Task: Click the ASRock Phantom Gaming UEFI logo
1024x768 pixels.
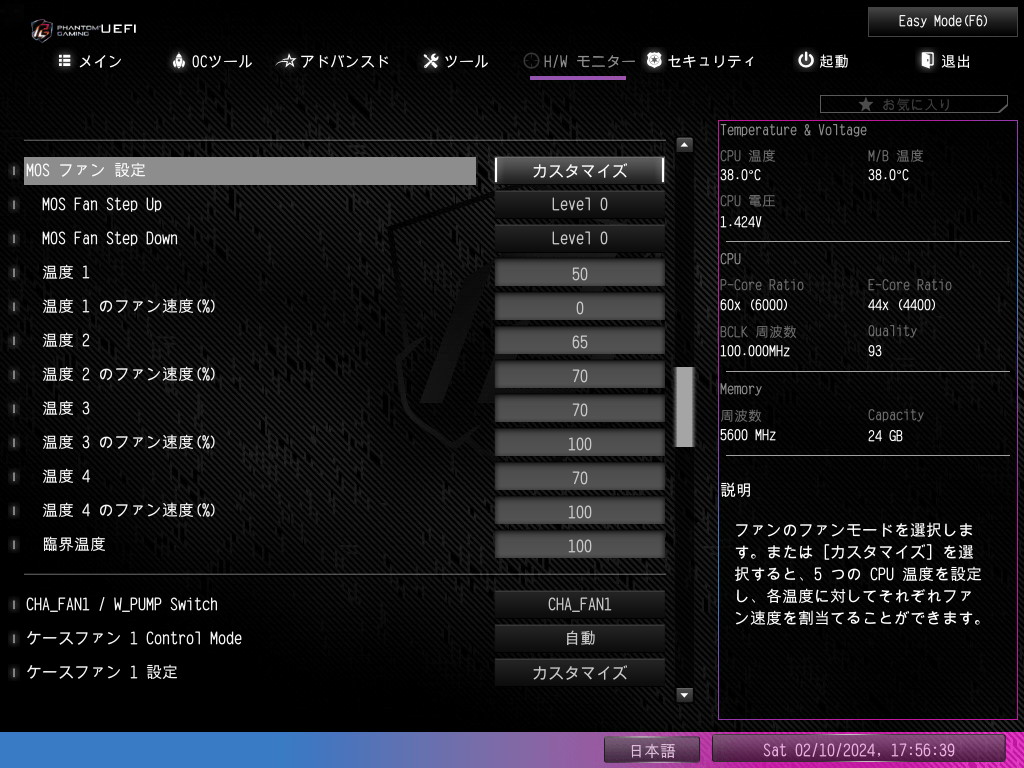Action: click(84, 30)
